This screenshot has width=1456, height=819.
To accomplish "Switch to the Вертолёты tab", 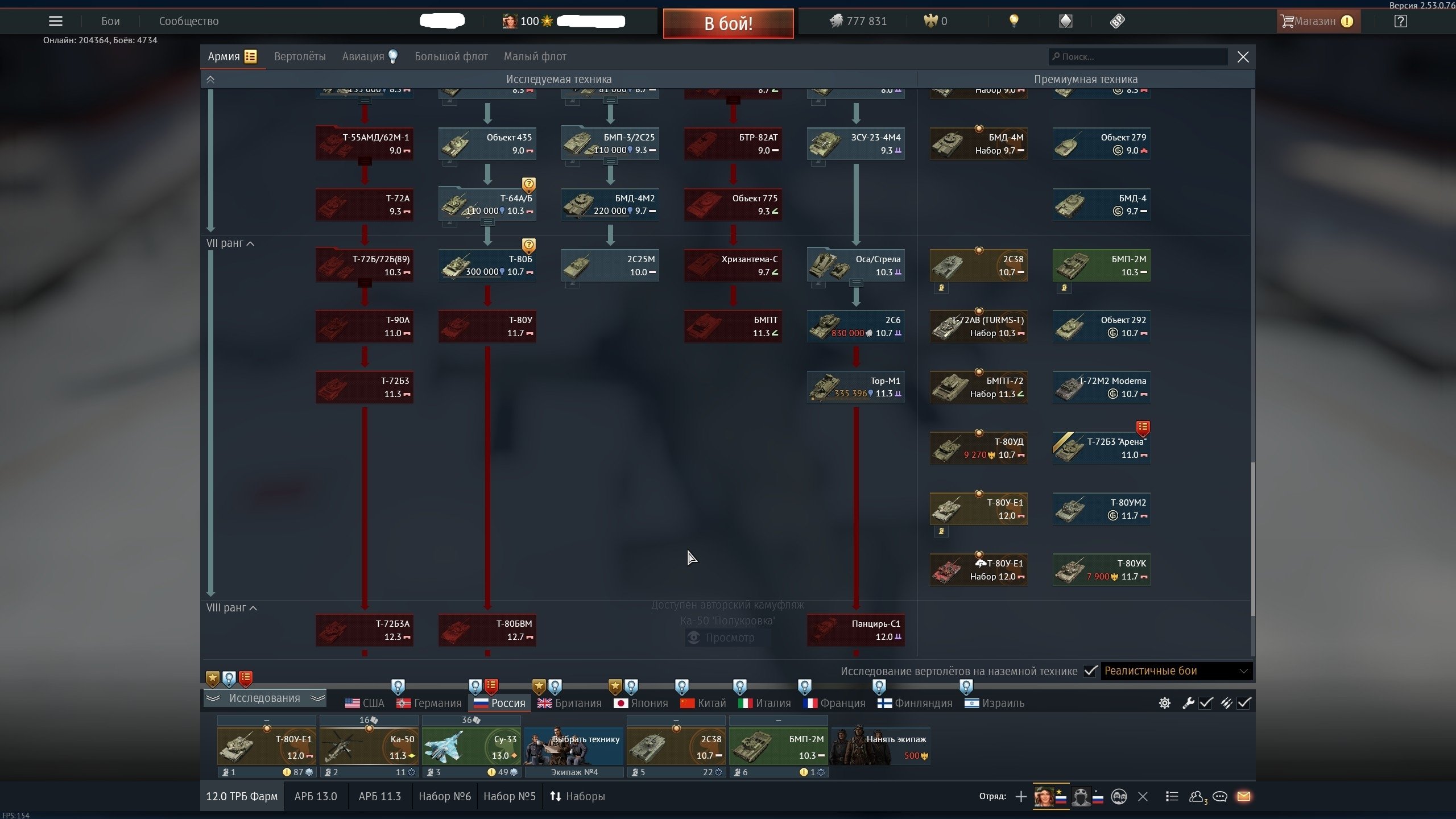I will (300, 56).
